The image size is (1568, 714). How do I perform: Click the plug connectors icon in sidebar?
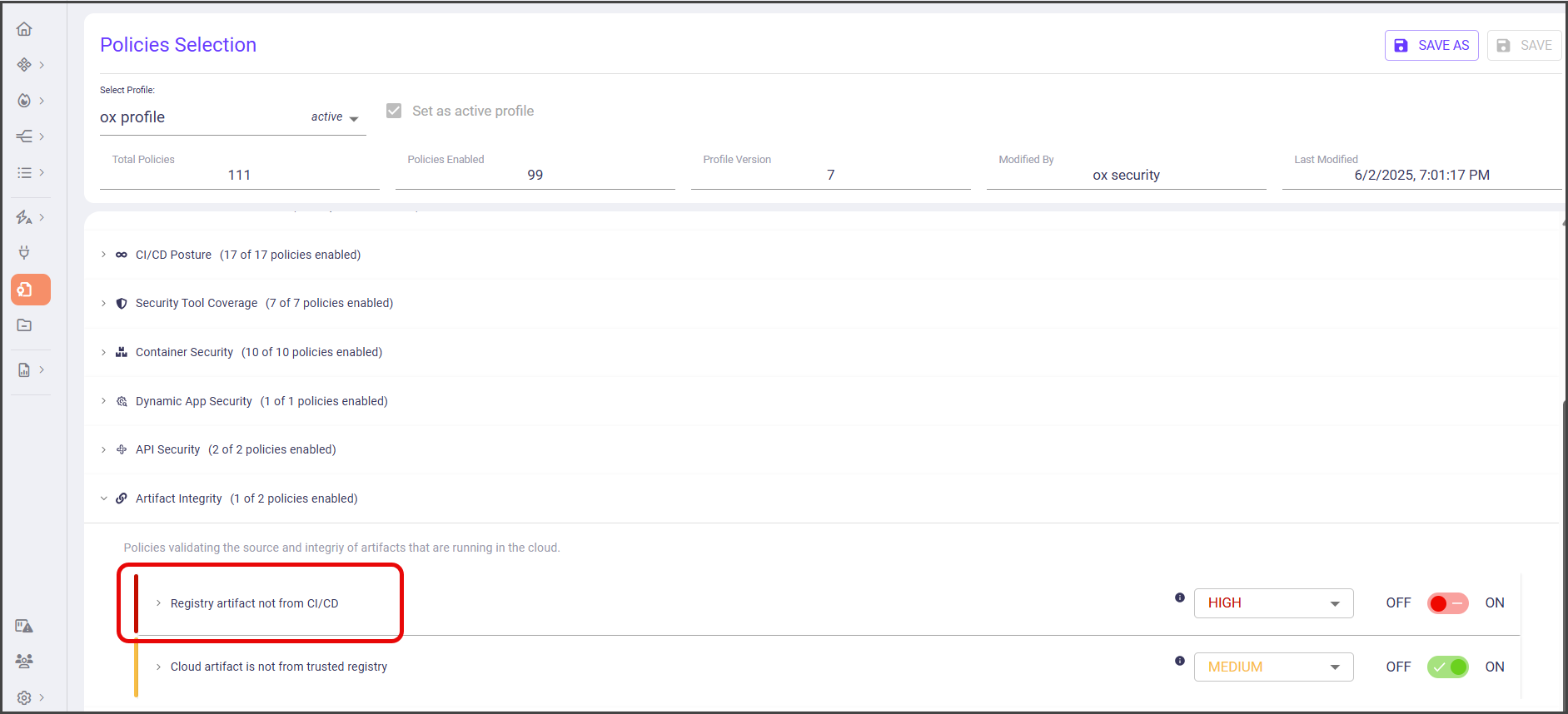tap(24, 252)
